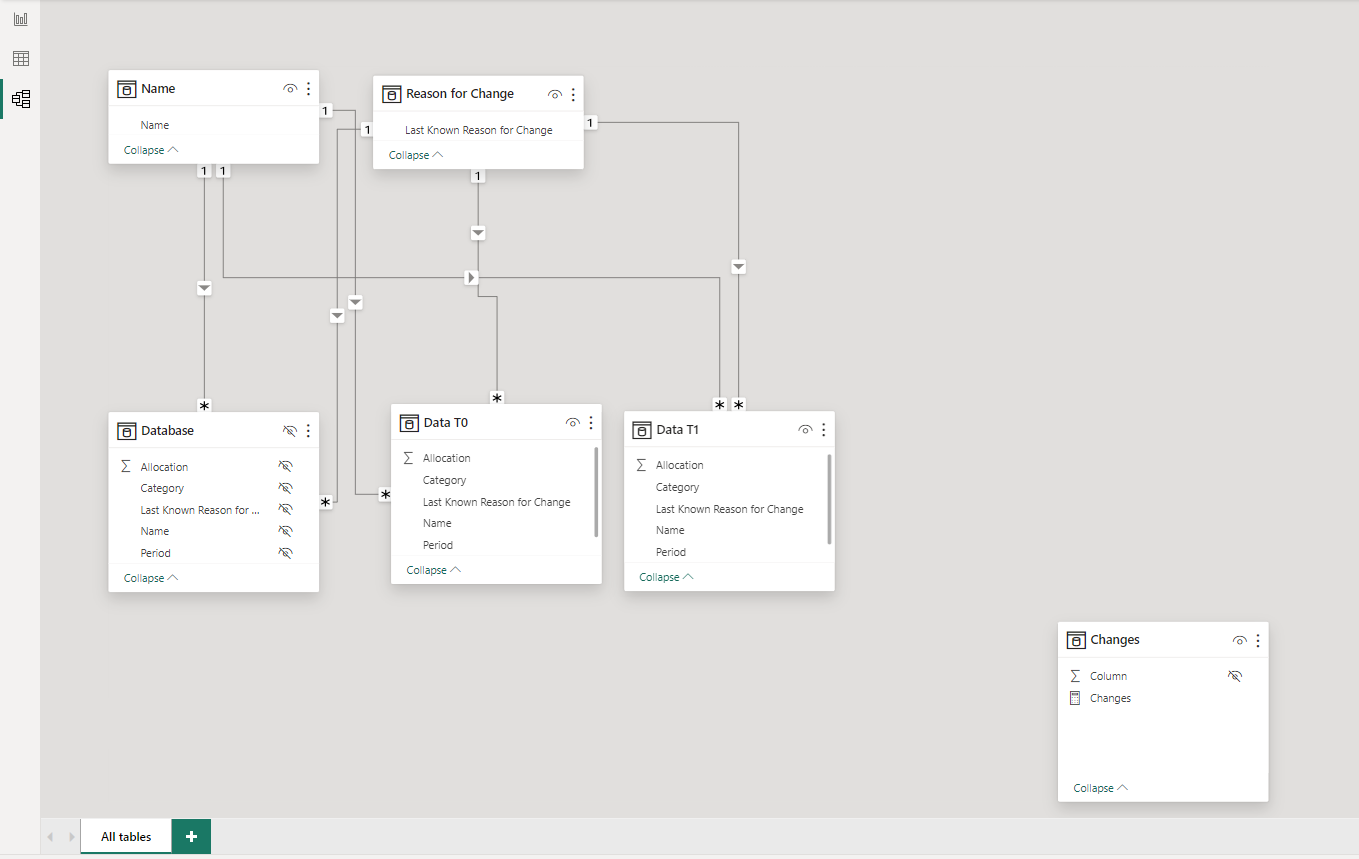Viewport: 1359px width, 859px height.
Task: Open more options for Reason for Change table
Action: pos(573,94)
